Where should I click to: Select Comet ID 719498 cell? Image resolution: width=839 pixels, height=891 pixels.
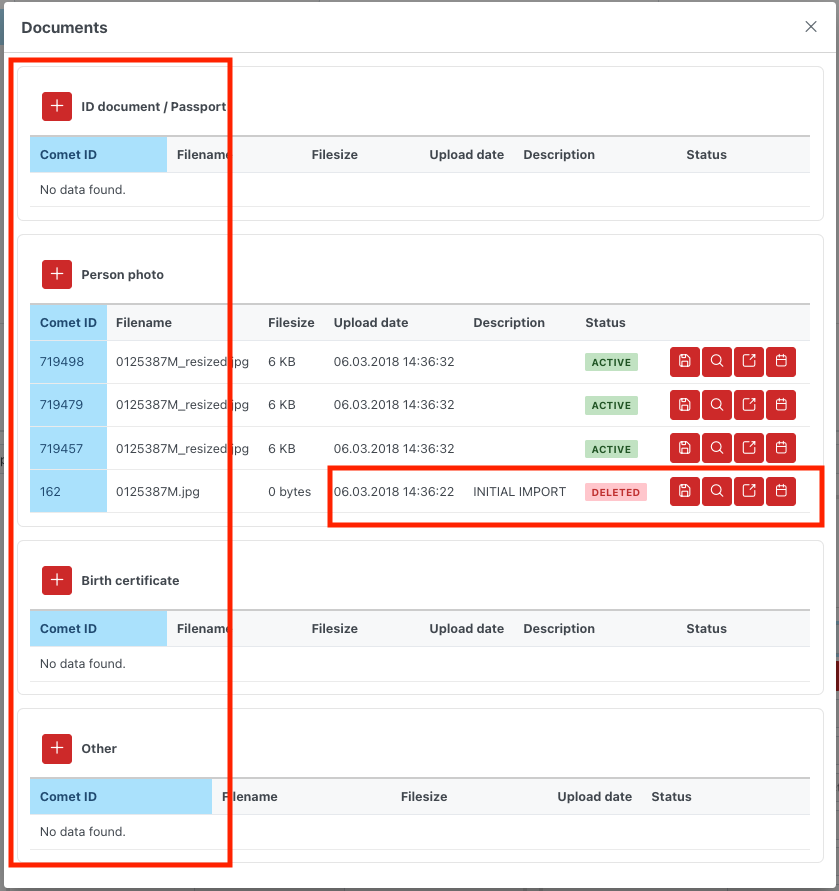(x=62, y=362)
